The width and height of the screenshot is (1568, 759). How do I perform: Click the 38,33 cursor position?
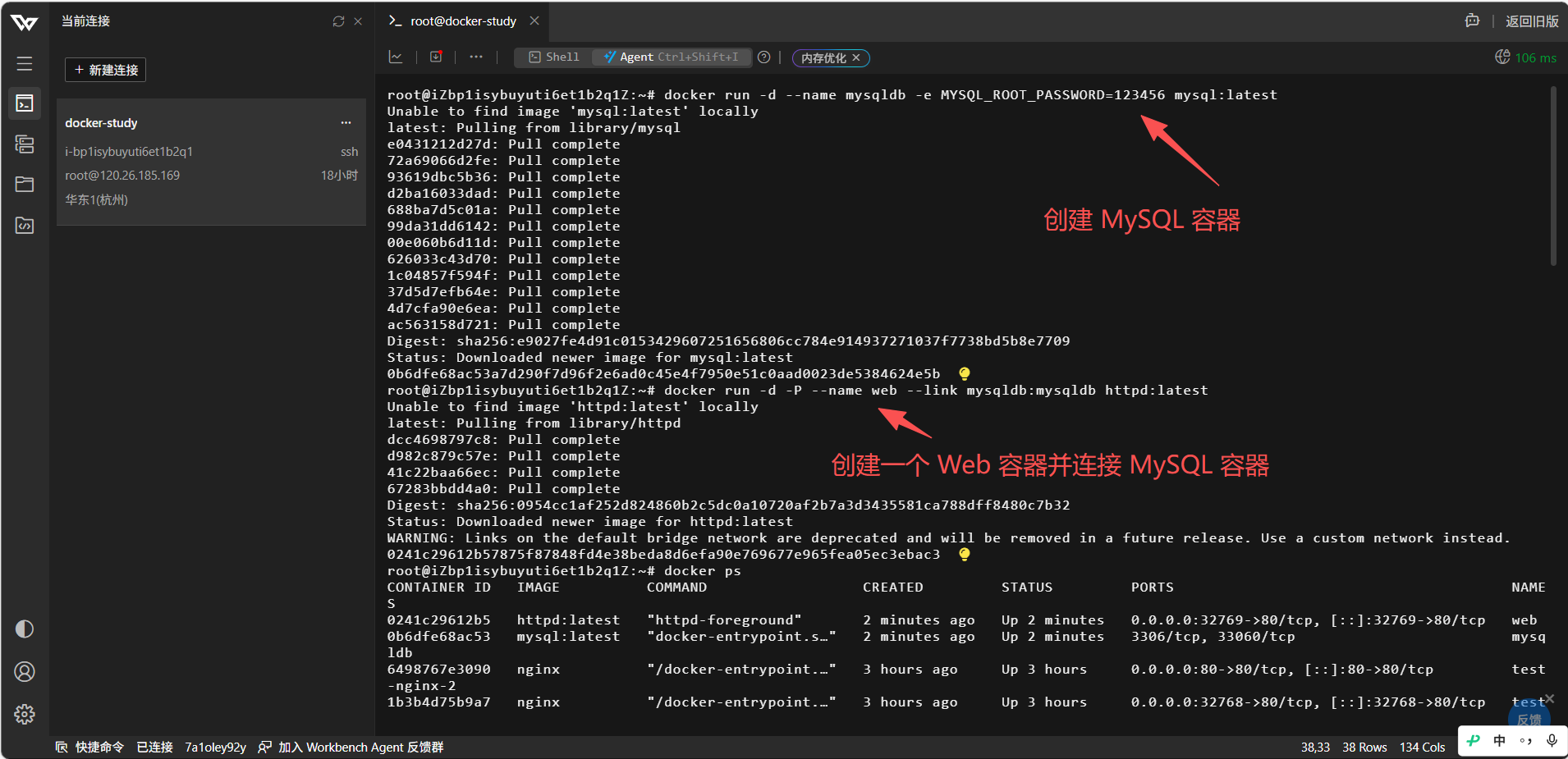(1315, 747)
